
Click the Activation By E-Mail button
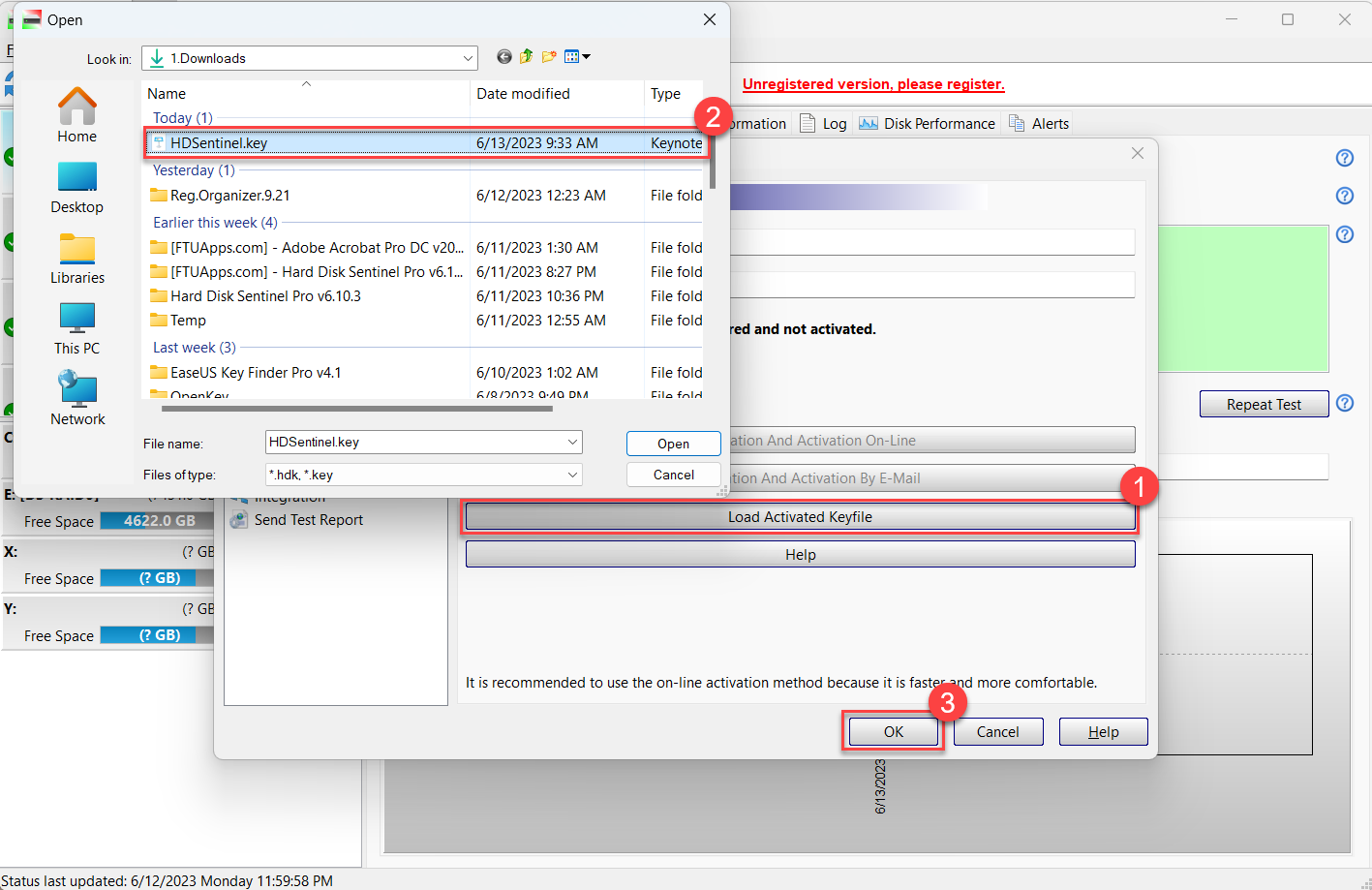coord(931,477)
